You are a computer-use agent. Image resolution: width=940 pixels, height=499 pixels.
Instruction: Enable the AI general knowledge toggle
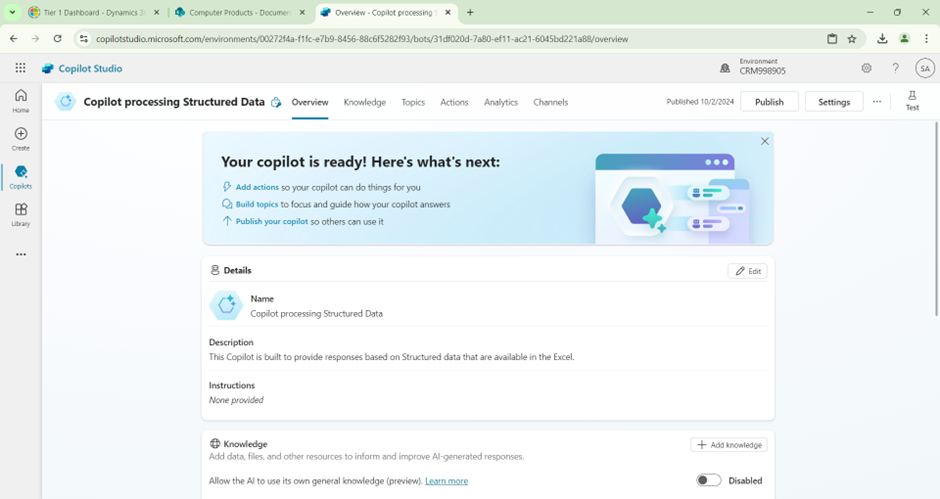pyautogui.click(x=708, y=480)
